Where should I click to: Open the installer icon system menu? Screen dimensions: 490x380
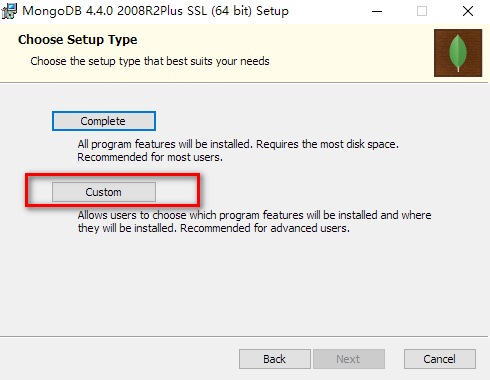[9, 11]
